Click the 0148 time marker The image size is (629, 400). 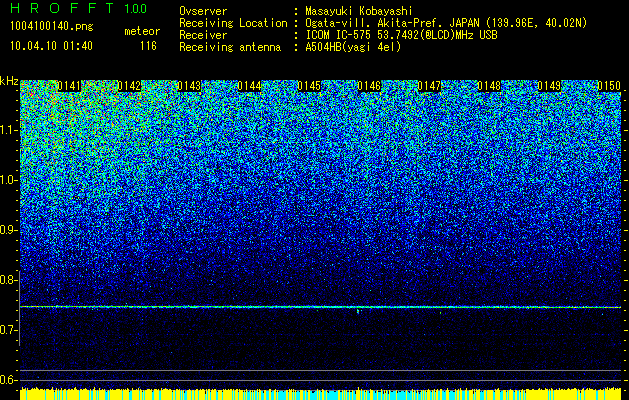click(489, 86)
